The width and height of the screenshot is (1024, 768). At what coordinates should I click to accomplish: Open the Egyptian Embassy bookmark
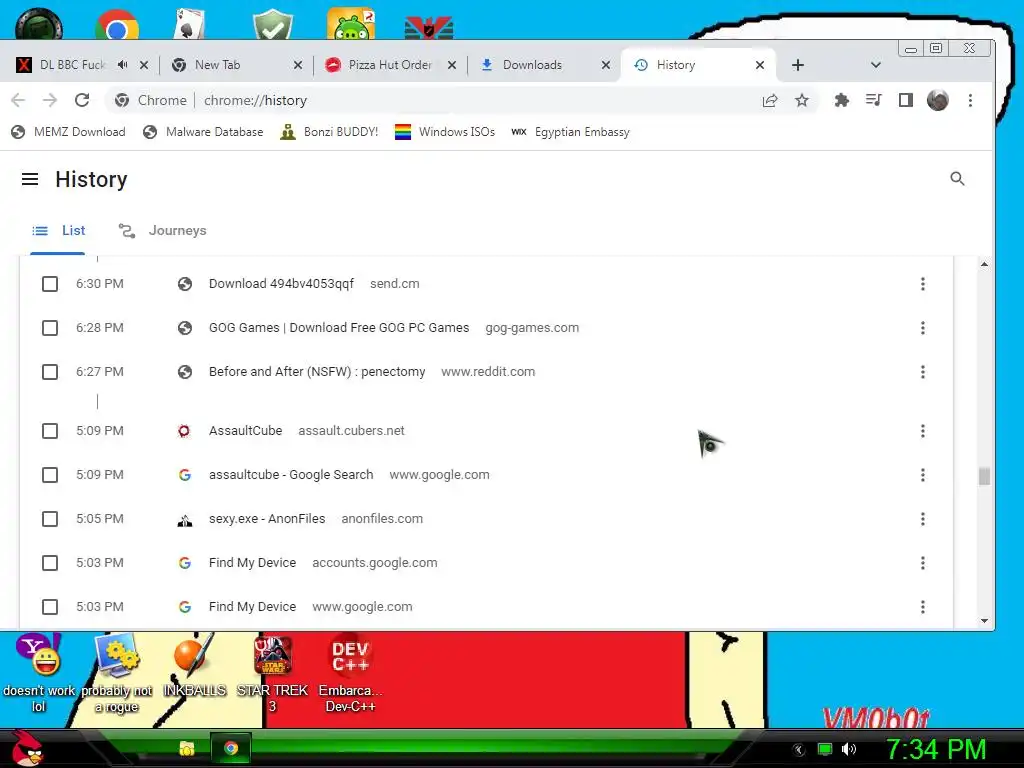coord(570,132)
